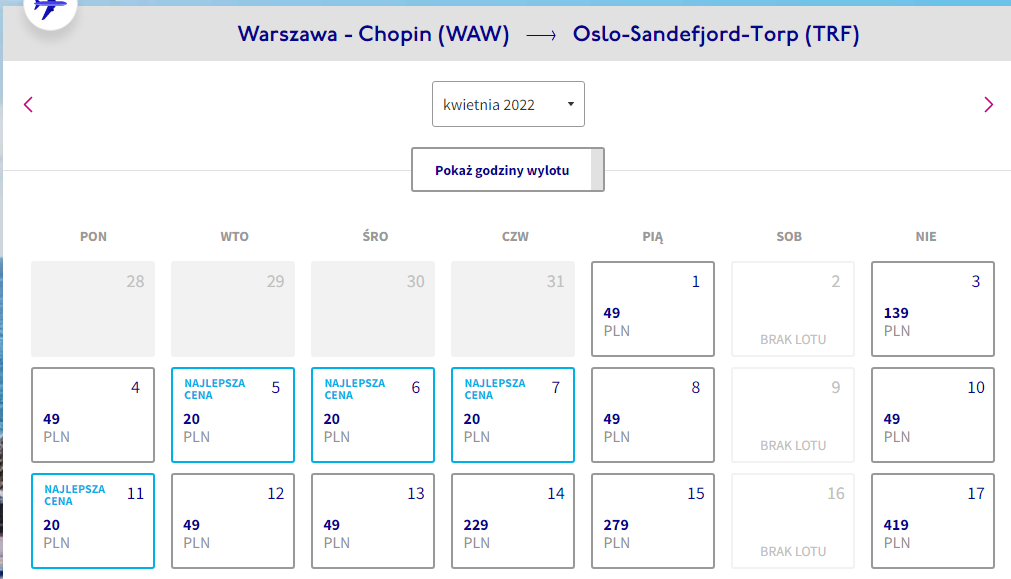Open the kwietnia 2022 month dropdown

coord(508,104)
